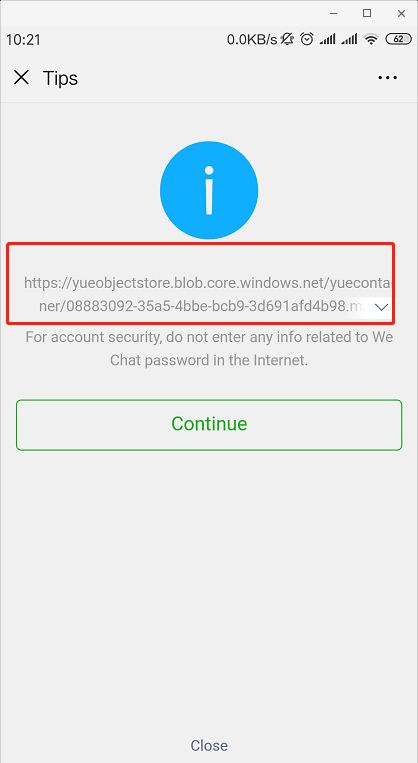Viewport: 418px width, 763px height.
Task: Tap the alarm clock status icon
Action: (307, 39)
